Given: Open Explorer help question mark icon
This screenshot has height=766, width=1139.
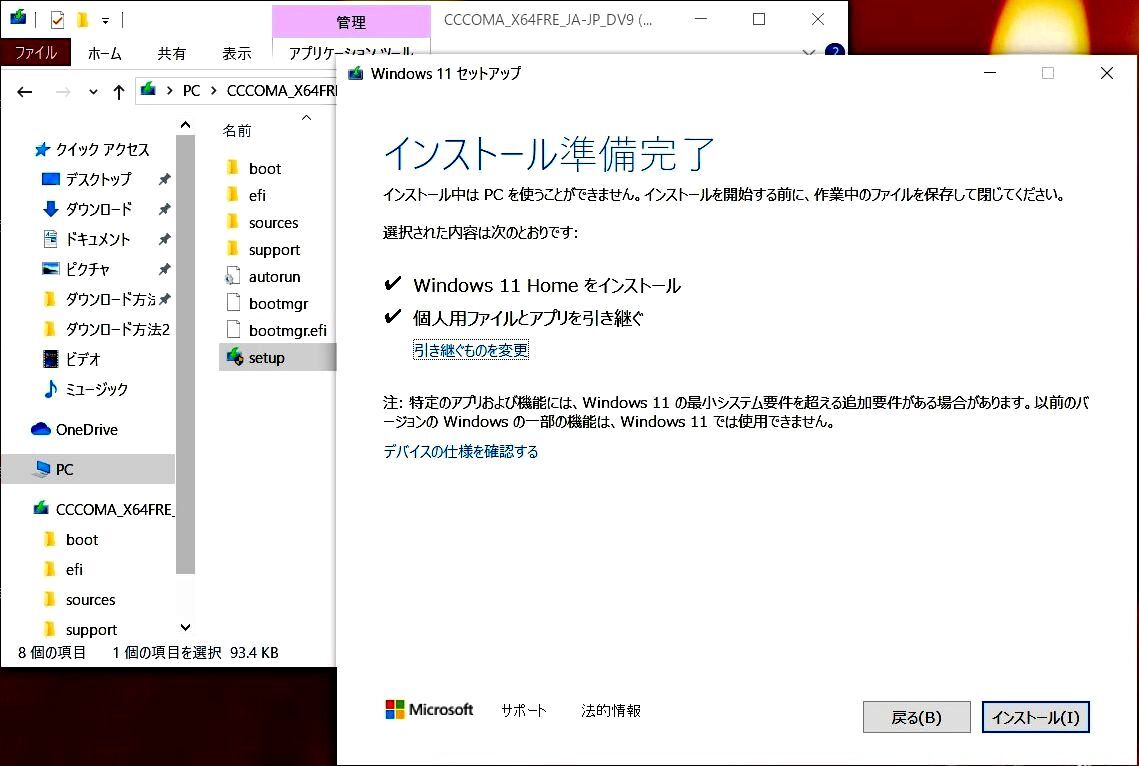Looking at the screenshot, I should pos(835,52).
